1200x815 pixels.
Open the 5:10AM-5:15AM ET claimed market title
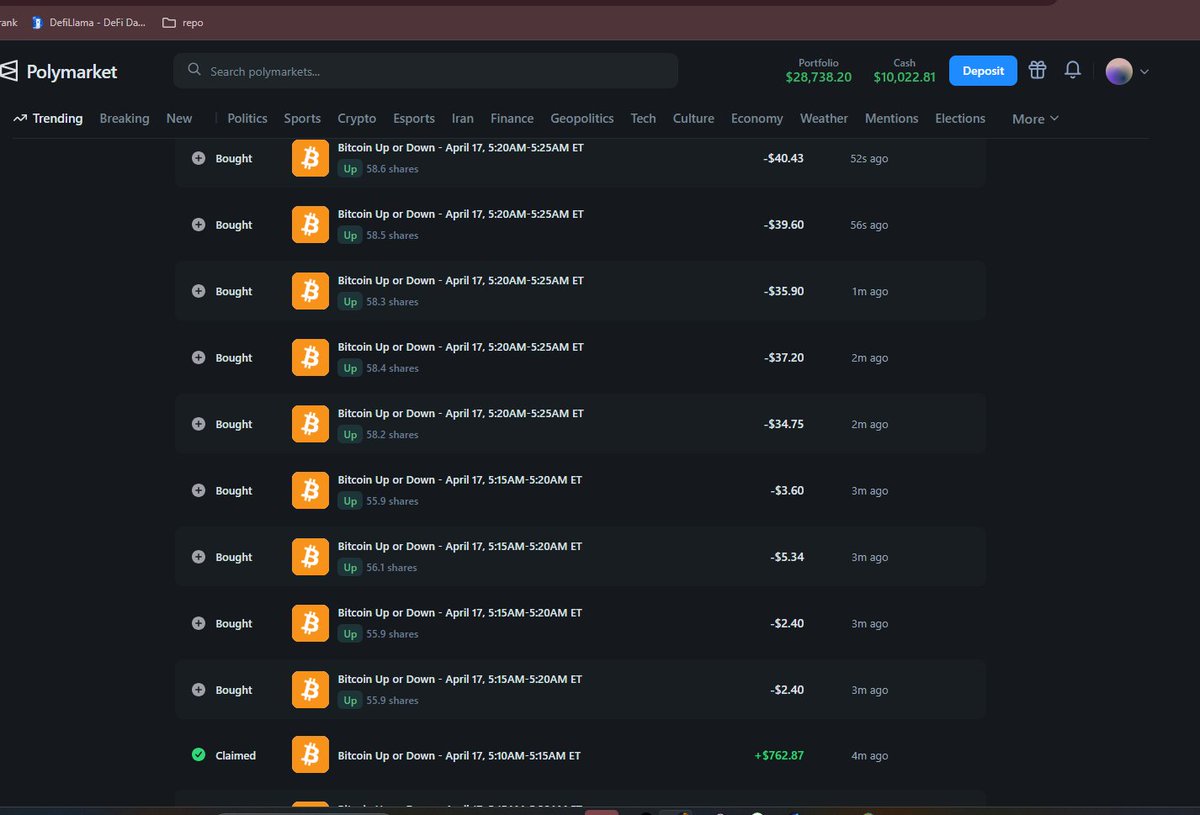[x=459, y=756]
